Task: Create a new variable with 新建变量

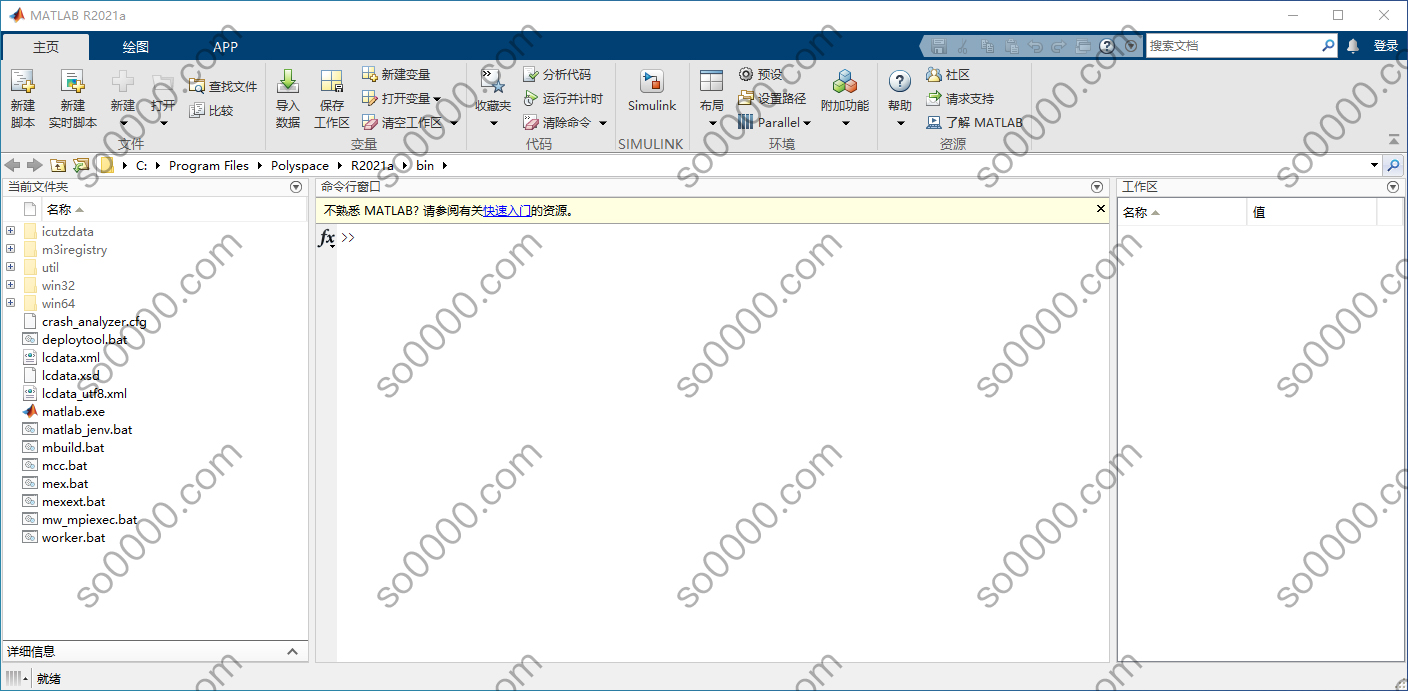Action: 396,75
